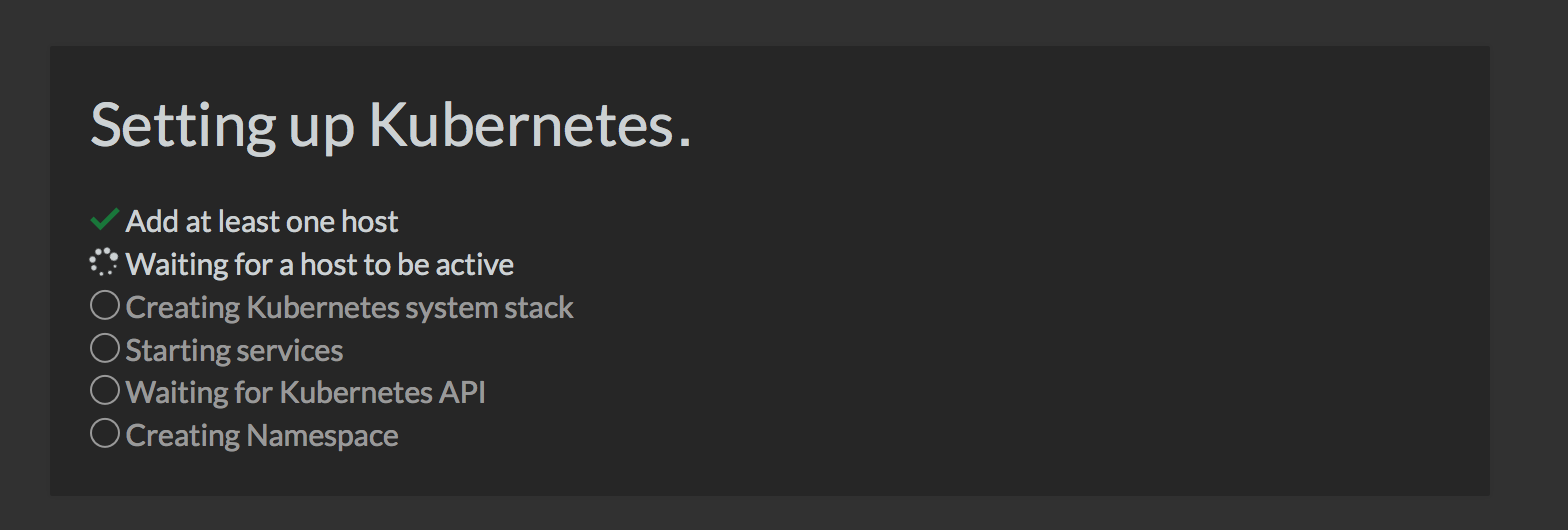The image size is (1568, 530).
Task: Click the "Setting up Kubernetes." heading
Action: [391, 126]
